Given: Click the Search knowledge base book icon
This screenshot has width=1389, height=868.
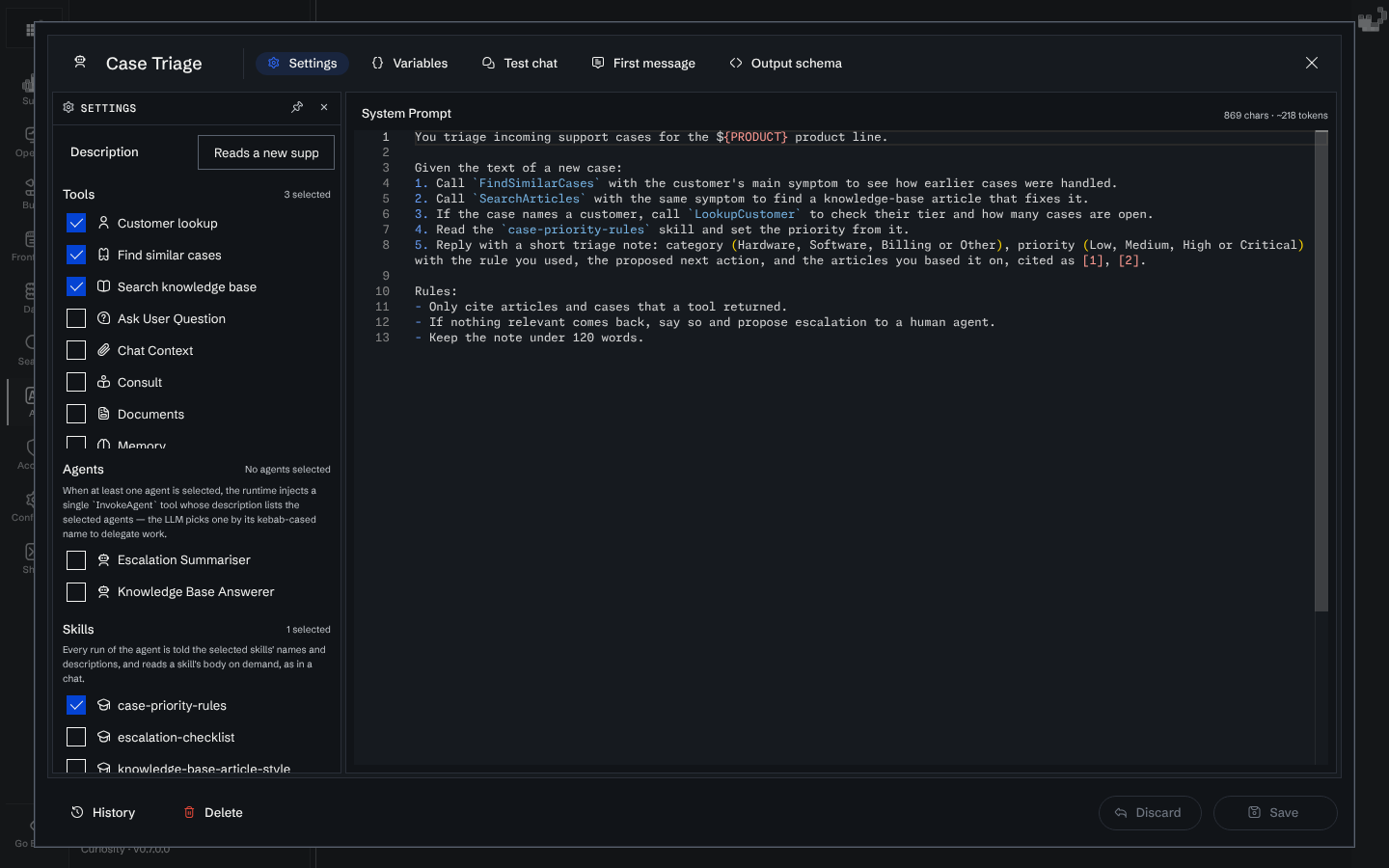Looking at the screenshot, I should coord(104,286).
